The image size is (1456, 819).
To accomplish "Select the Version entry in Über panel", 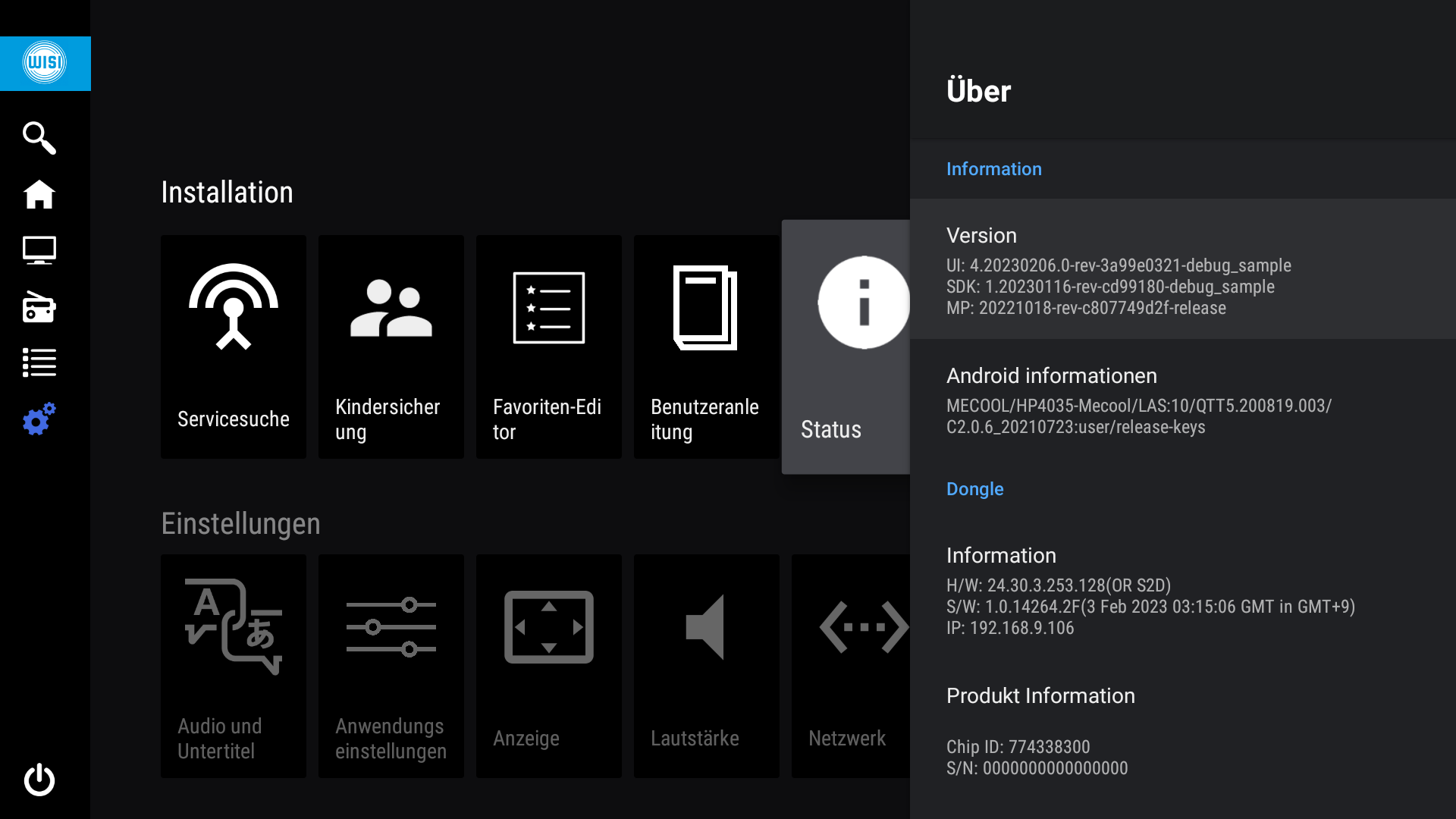I will [1181, 270].
